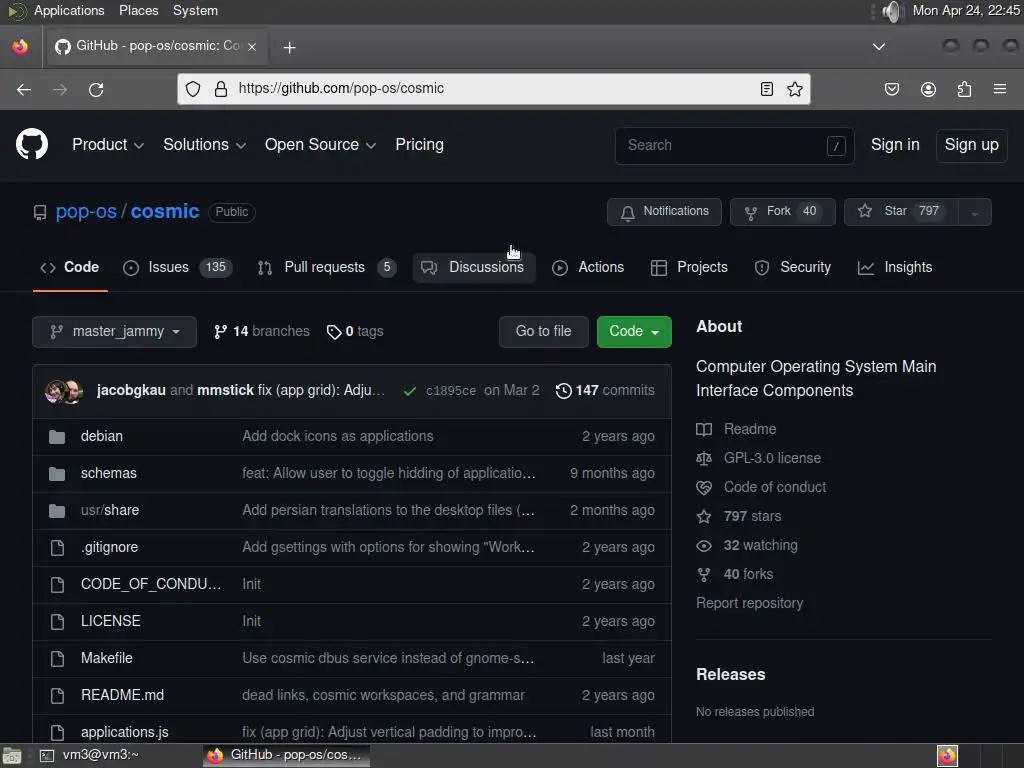Bookmark this page with the star icon

coord(795,89)
